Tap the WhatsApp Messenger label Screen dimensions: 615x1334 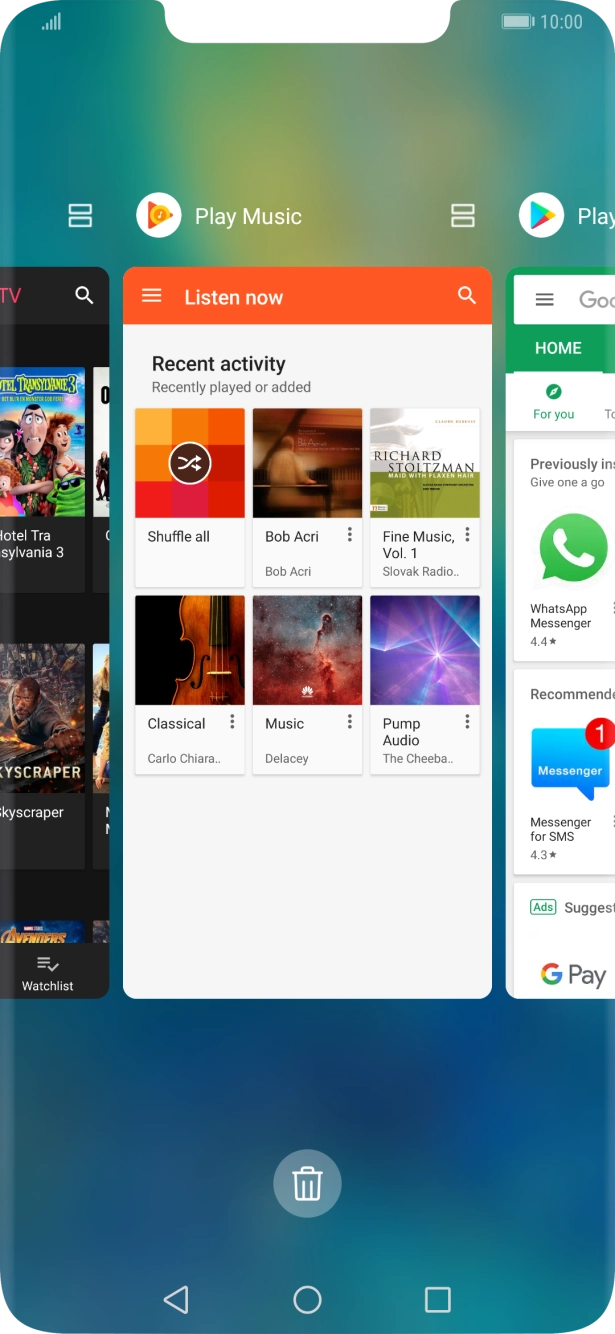tap(561, 616)
